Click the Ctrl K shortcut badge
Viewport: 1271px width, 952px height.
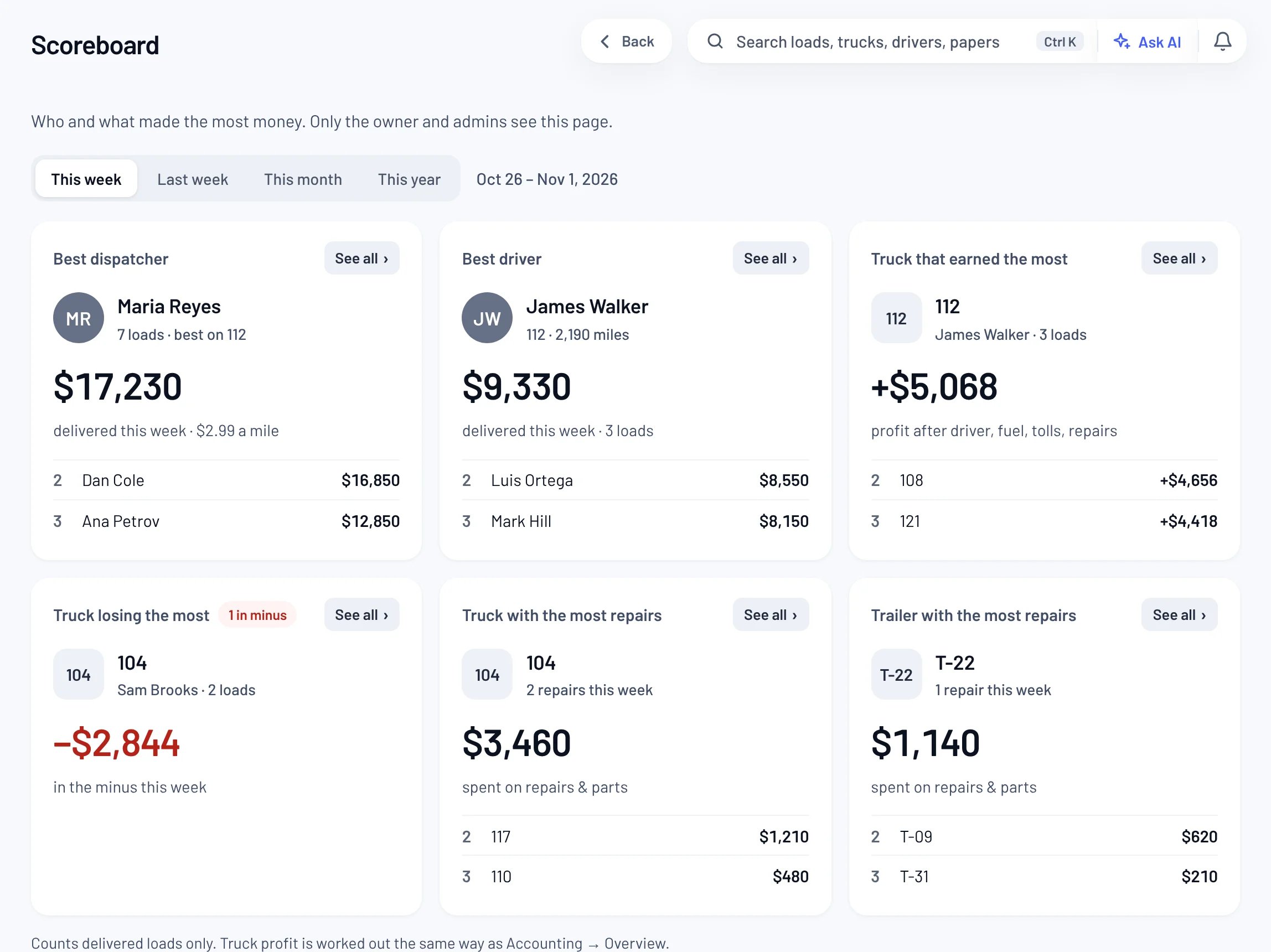pyautogui.click(x=1060, y=42)
